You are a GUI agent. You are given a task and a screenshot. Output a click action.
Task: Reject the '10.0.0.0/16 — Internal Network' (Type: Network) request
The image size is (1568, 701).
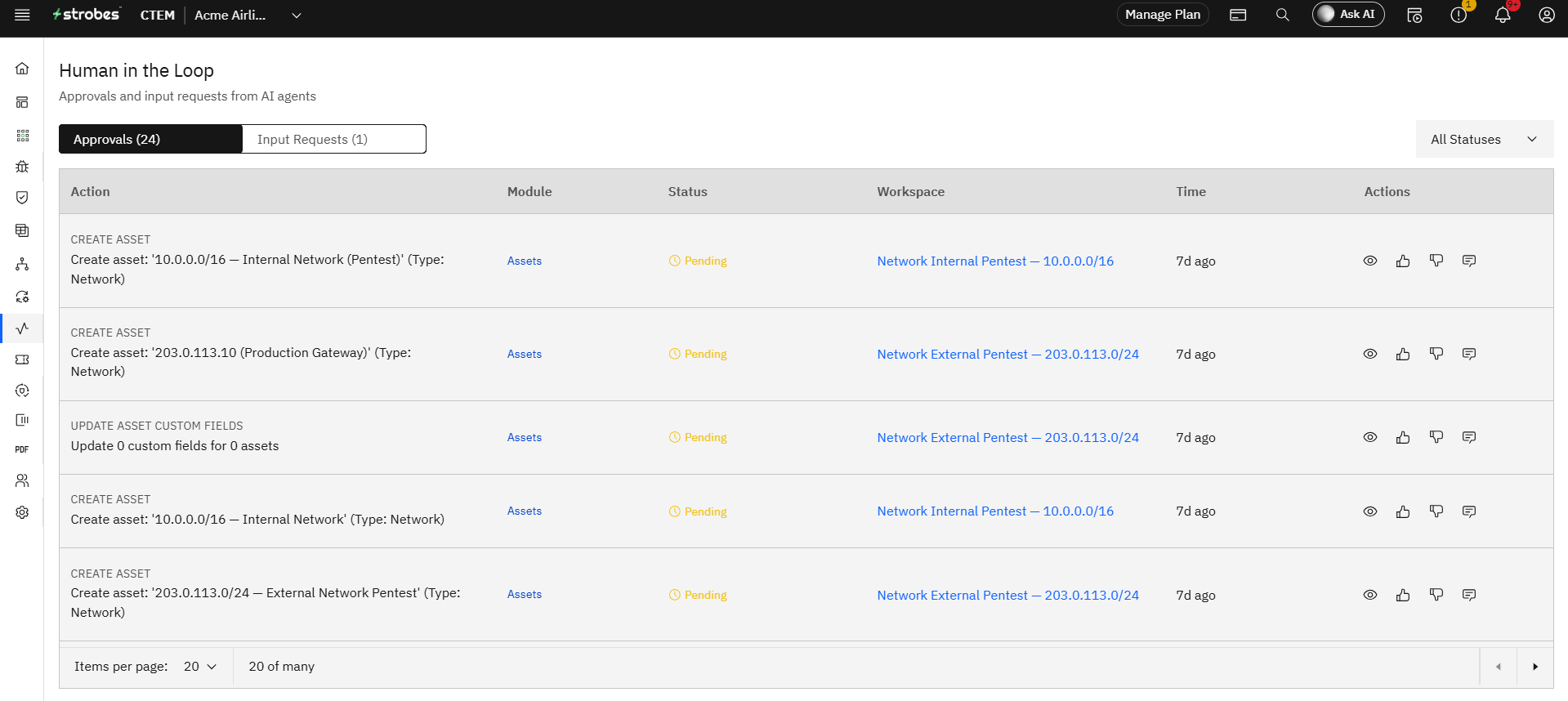point(1436,511)
